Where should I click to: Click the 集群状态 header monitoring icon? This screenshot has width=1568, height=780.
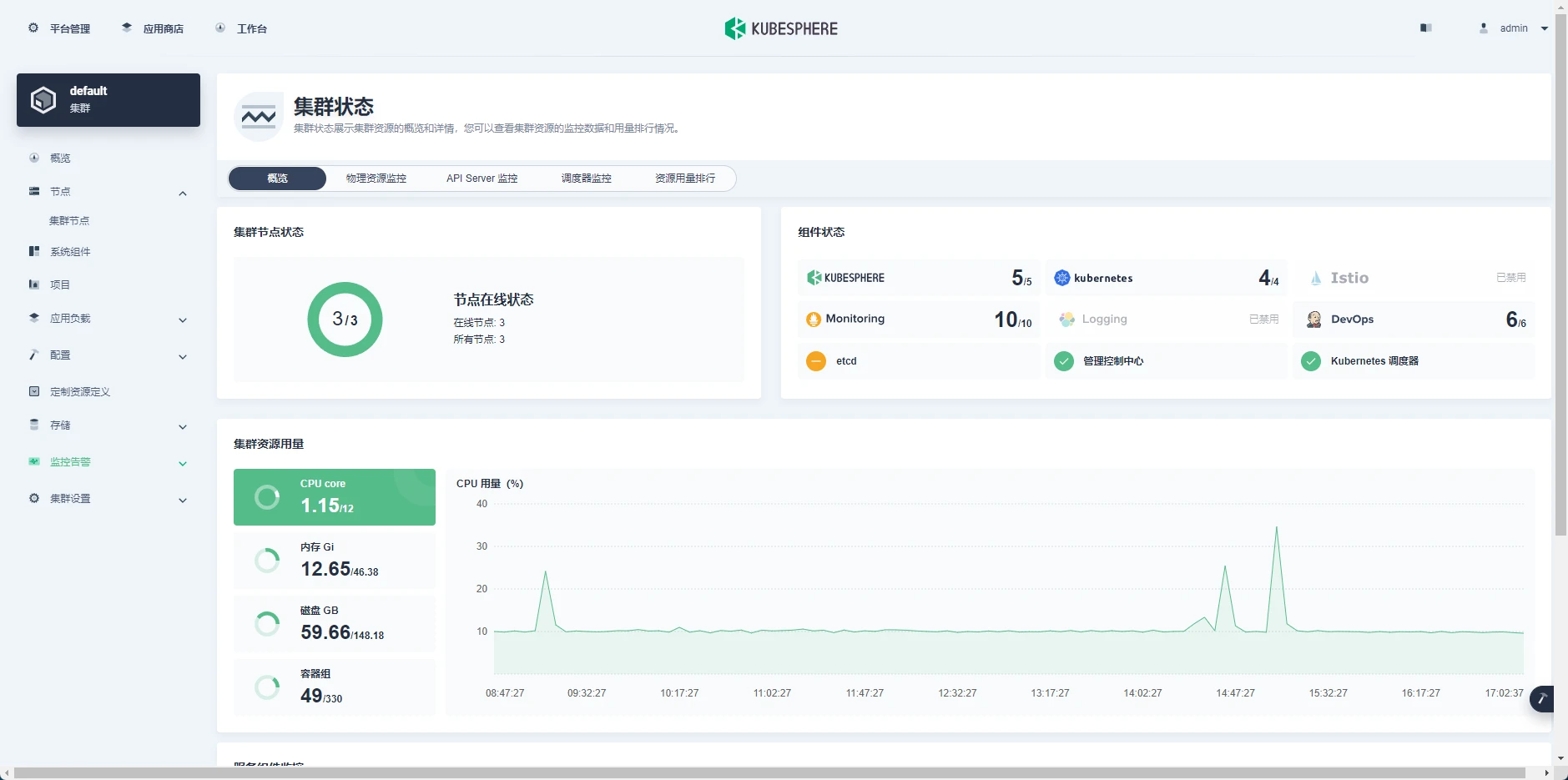pos(259,117)
